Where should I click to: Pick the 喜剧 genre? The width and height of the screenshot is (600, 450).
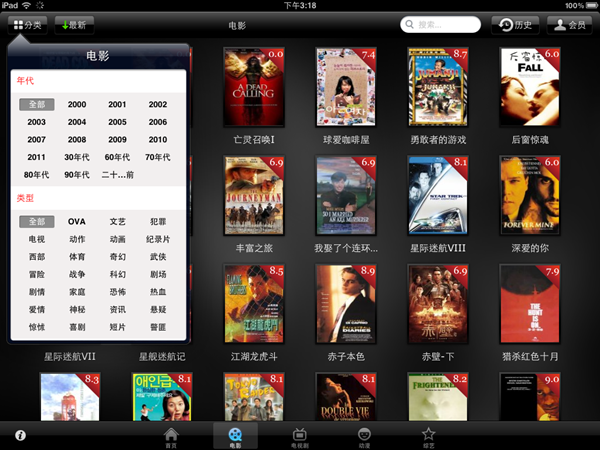(77, 327)
